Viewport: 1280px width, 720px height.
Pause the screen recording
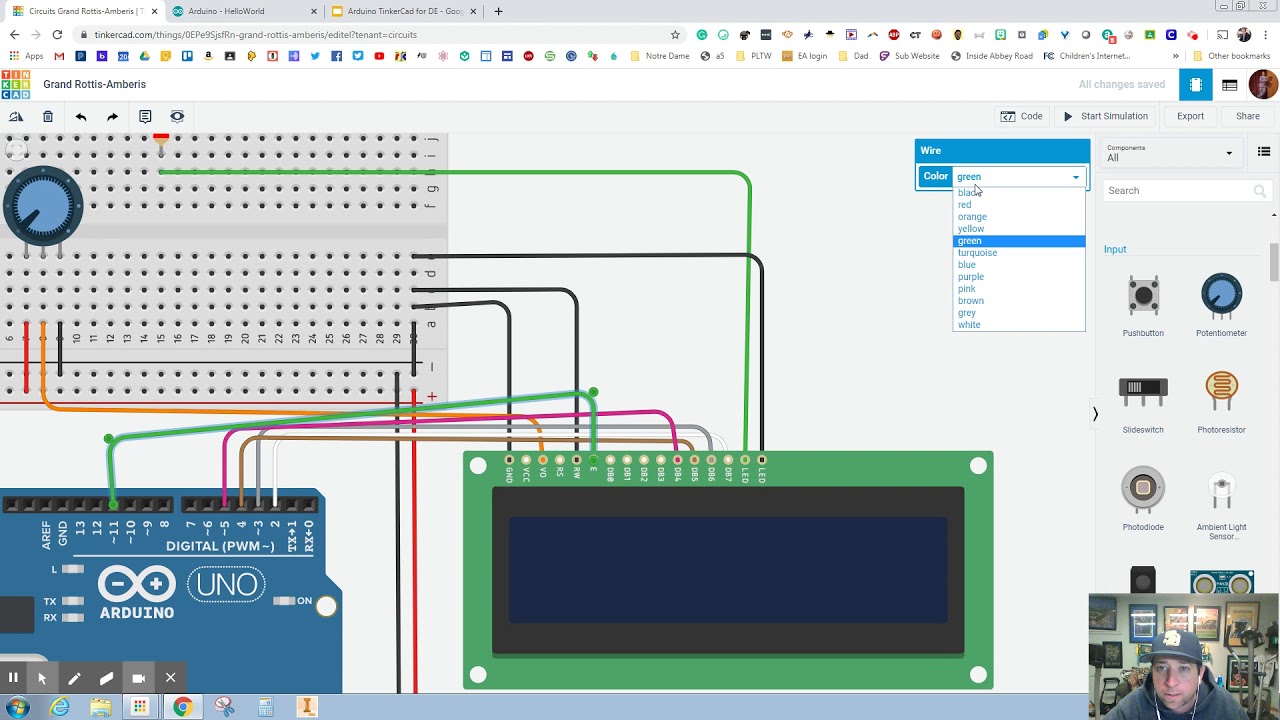(13, 678)
